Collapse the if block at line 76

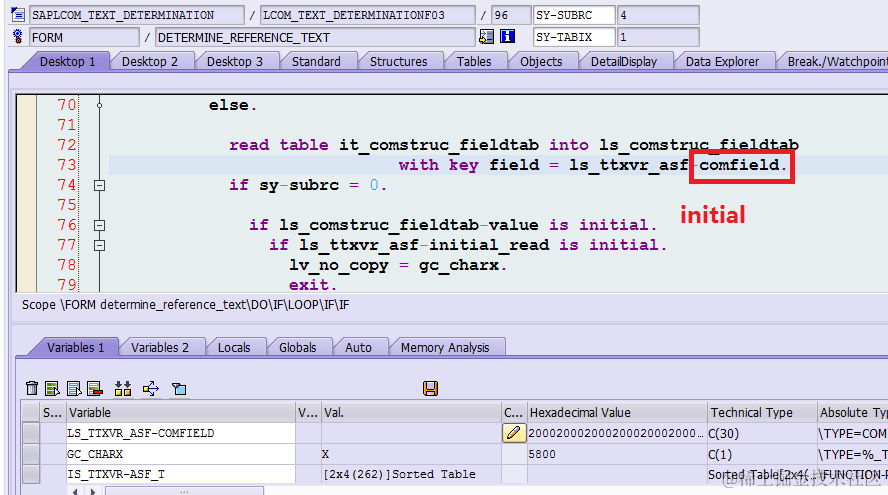99,225
